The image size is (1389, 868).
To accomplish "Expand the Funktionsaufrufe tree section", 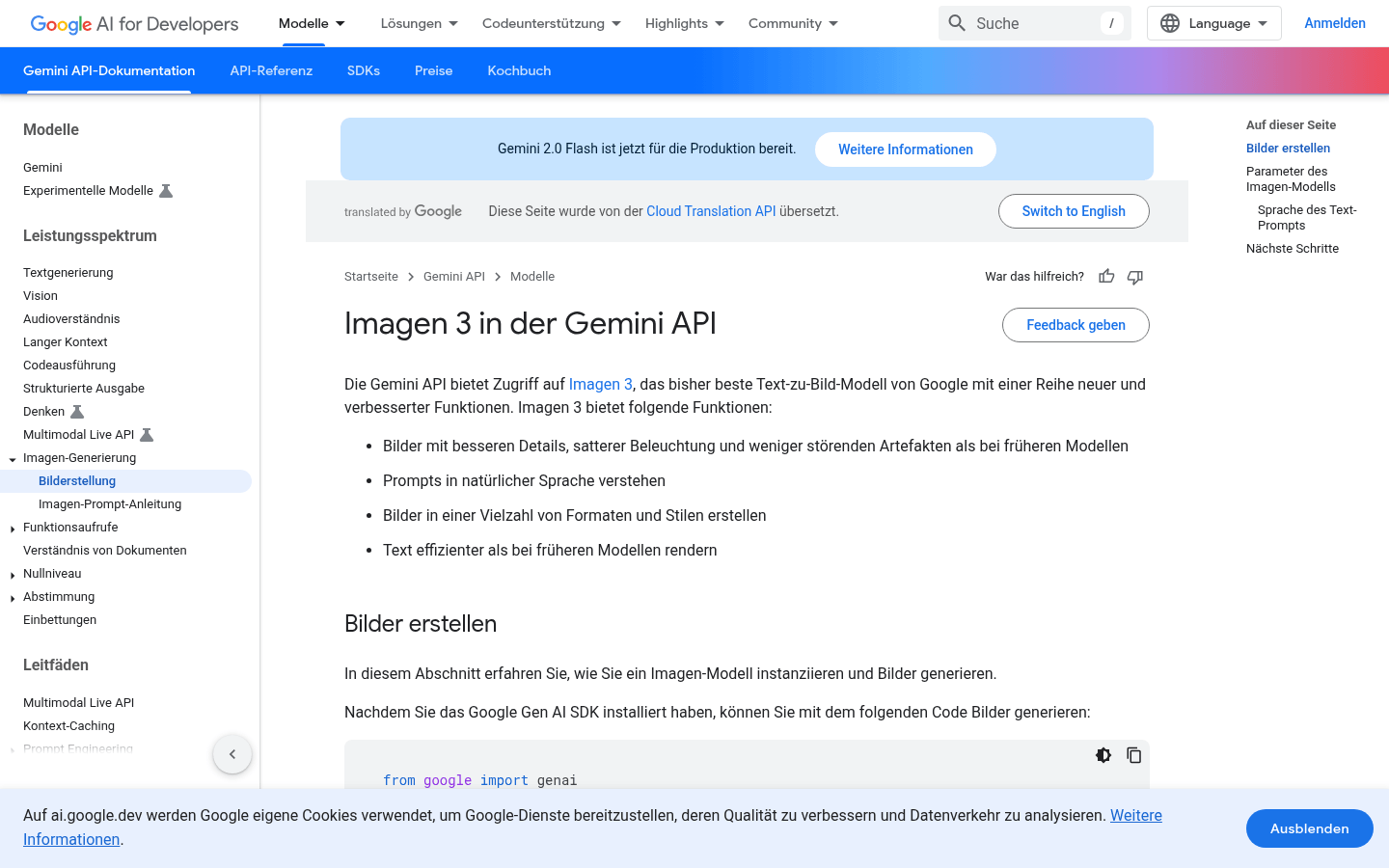I will (13, 529).
